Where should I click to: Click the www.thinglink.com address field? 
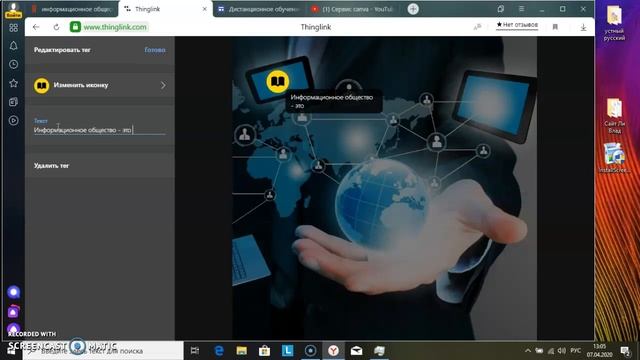pyautogui.click(x=115, y=27)
